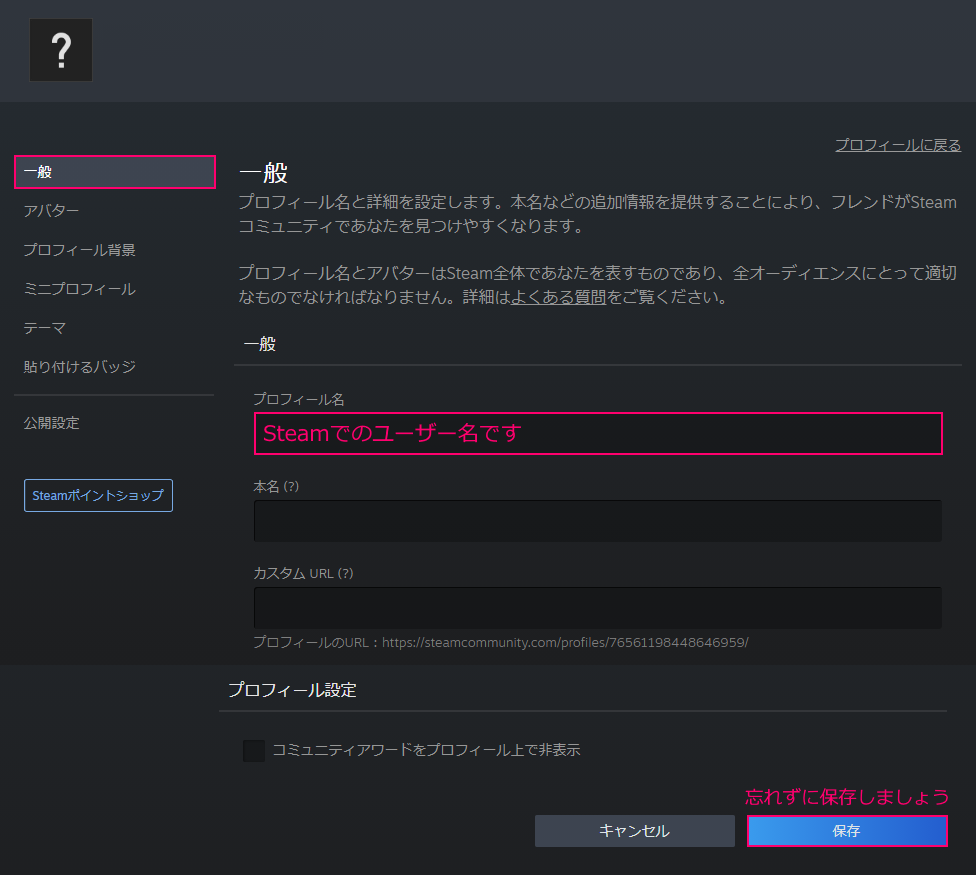Open the Steamポイントショップ button
Viewport: 976px width, 875px height.
98,495
